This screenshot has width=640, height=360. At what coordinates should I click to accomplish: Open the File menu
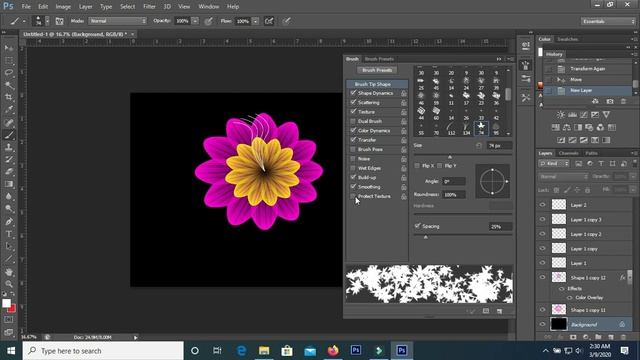(26, 7)
